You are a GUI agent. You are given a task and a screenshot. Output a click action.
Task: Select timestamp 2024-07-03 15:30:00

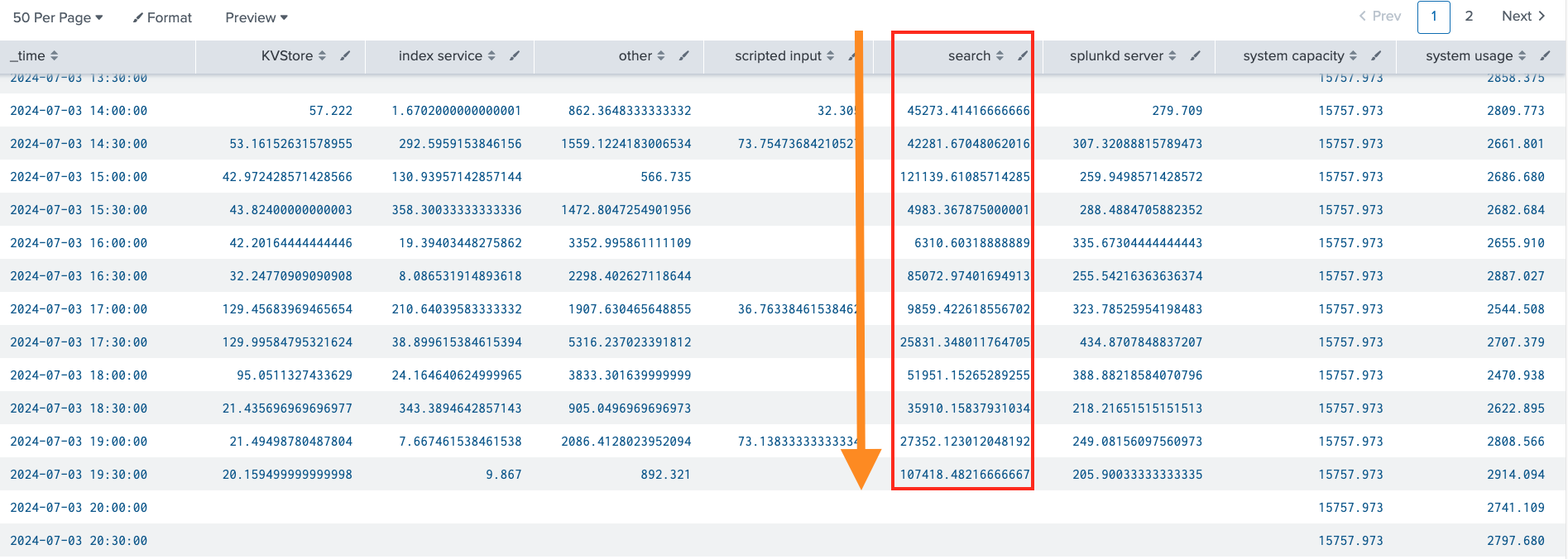[79, 210]
